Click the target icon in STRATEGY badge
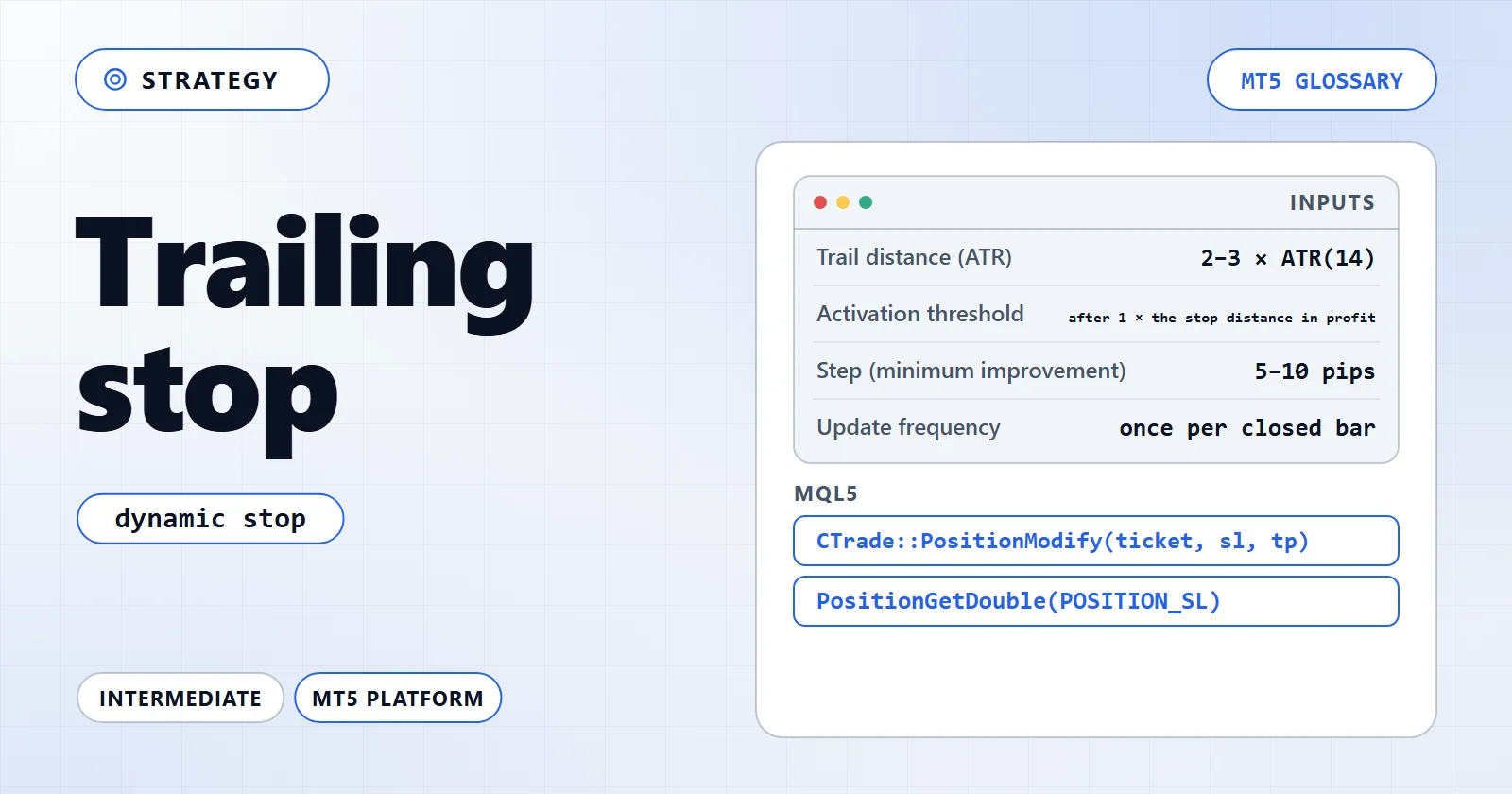 115,79
